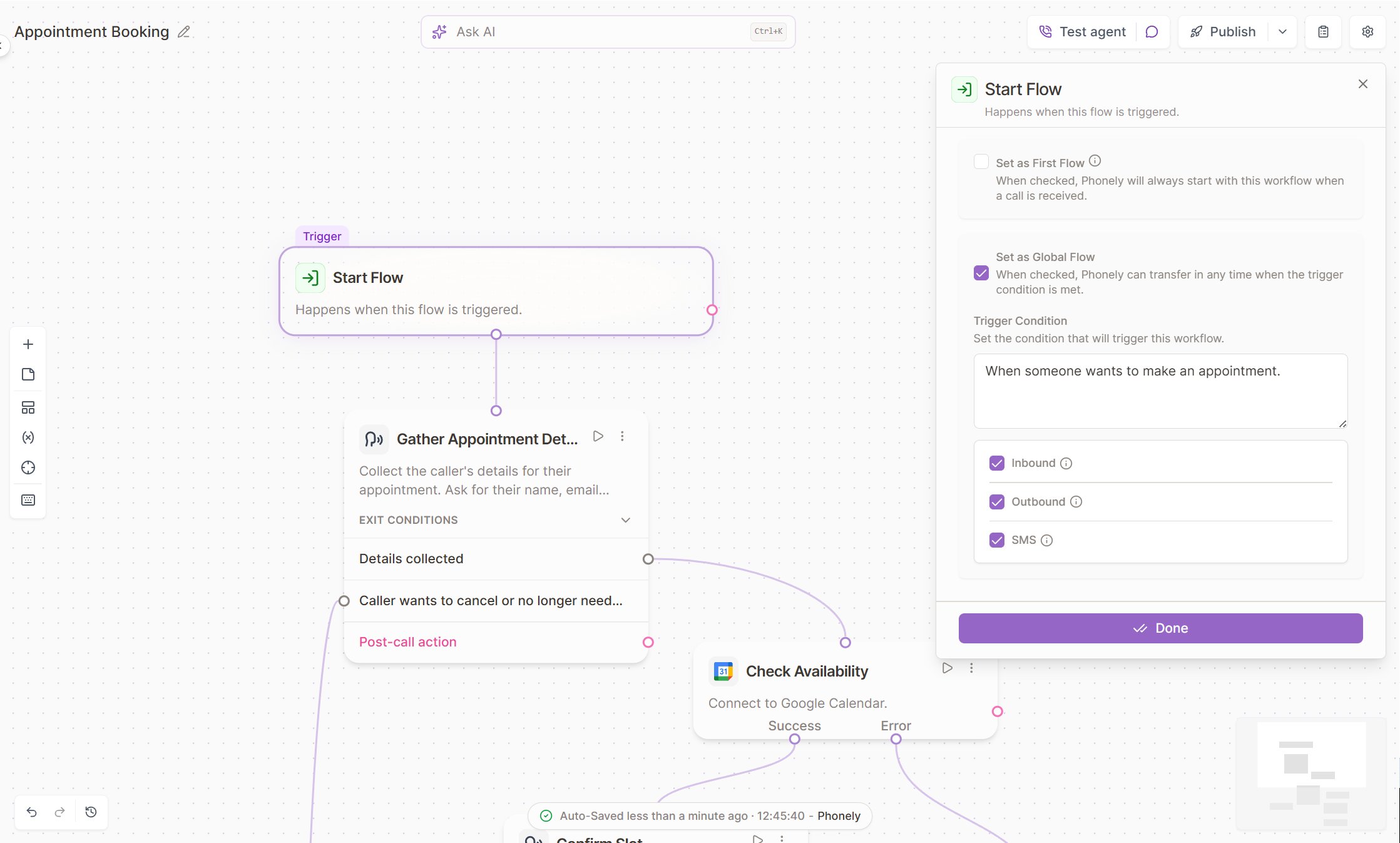
Task: Open Gather Appointment Details three-dot menu
Action: (x=622, y=436)
